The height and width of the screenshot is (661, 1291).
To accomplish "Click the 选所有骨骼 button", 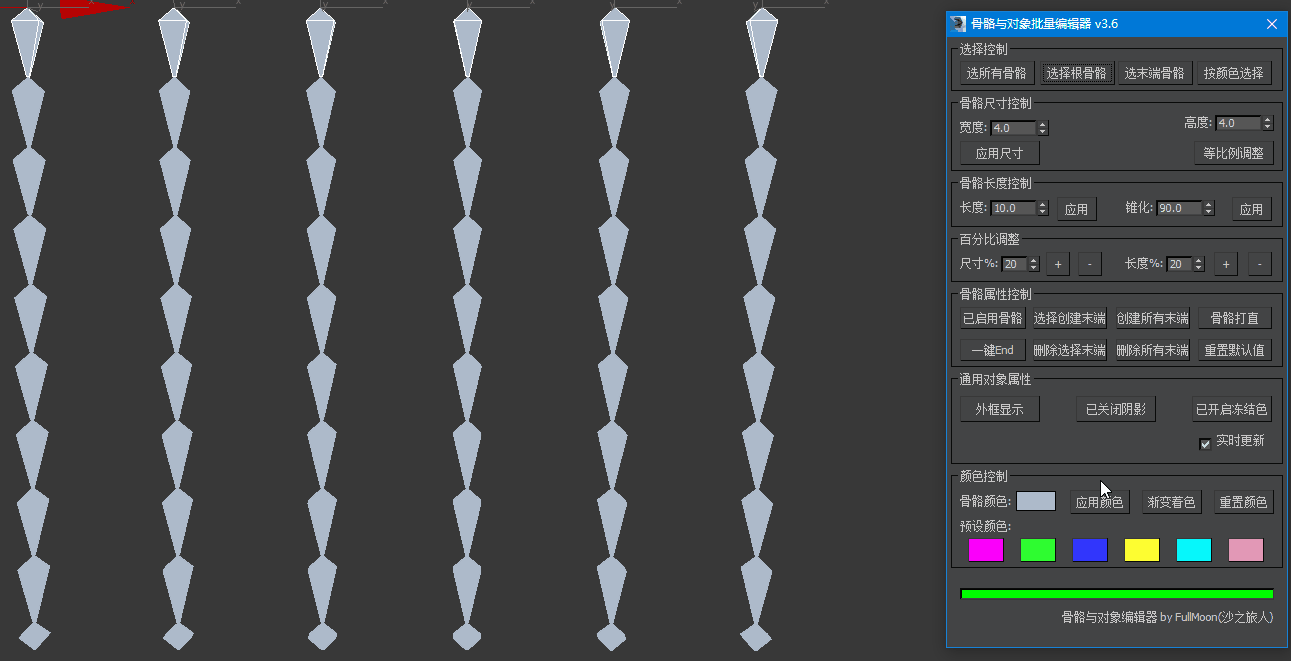I will (x=996, y=73).
